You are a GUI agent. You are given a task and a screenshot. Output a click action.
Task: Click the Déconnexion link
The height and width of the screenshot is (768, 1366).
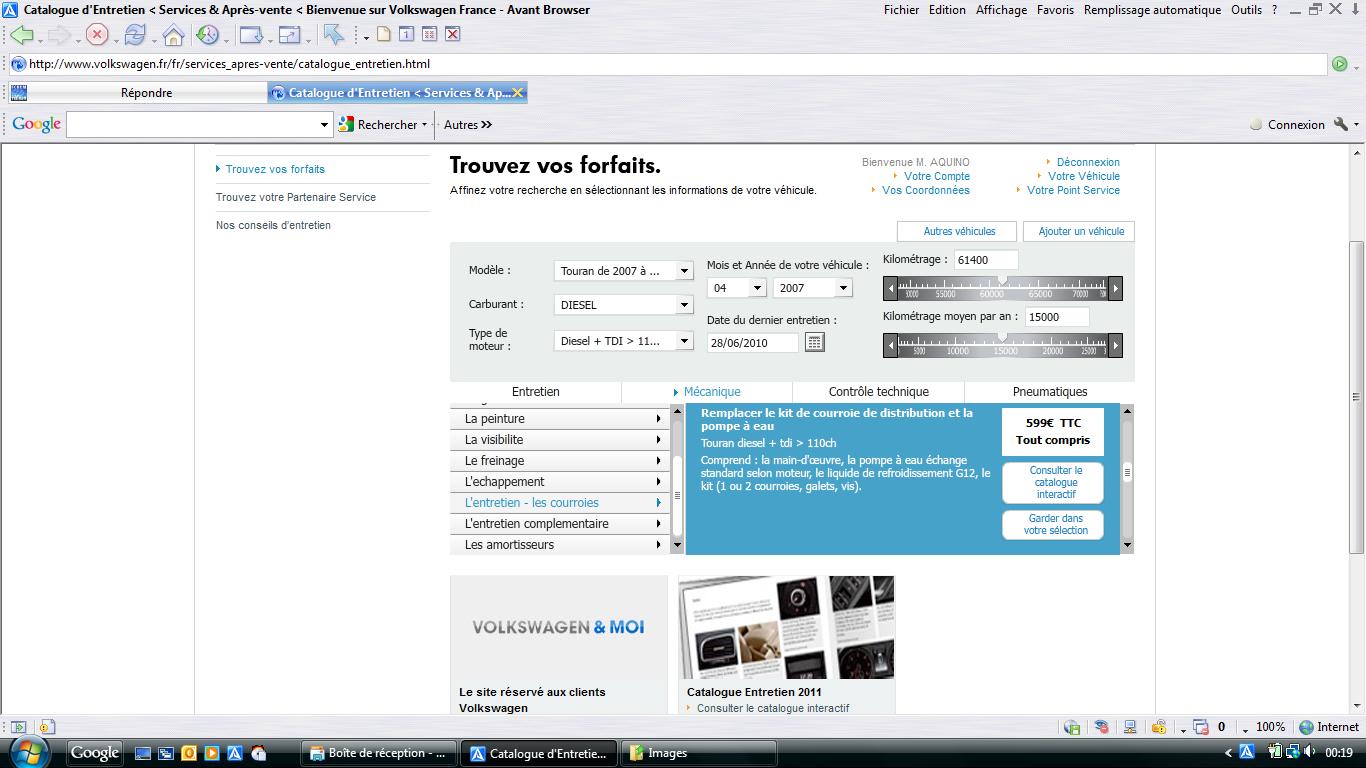[1088, 162]
